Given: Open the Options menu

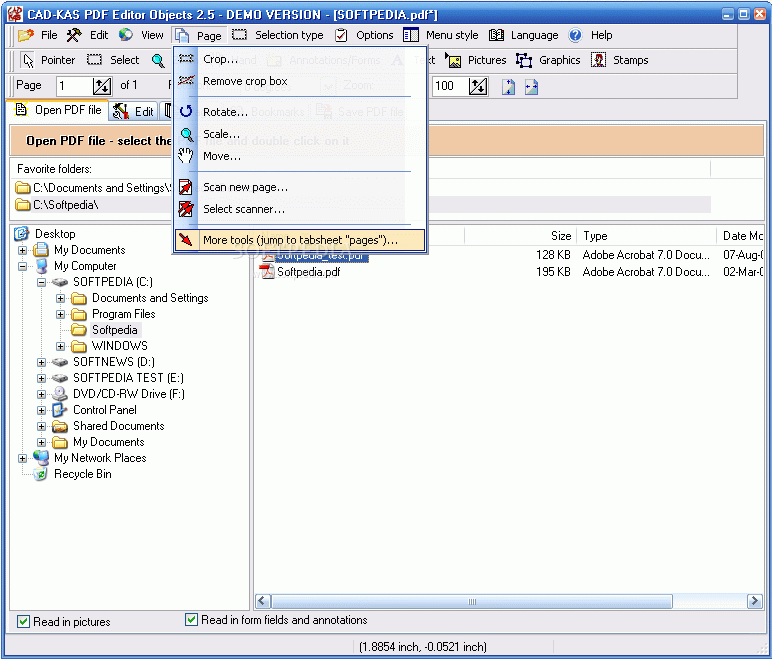Looking at the screenshot, I should [x=364, y=35].
